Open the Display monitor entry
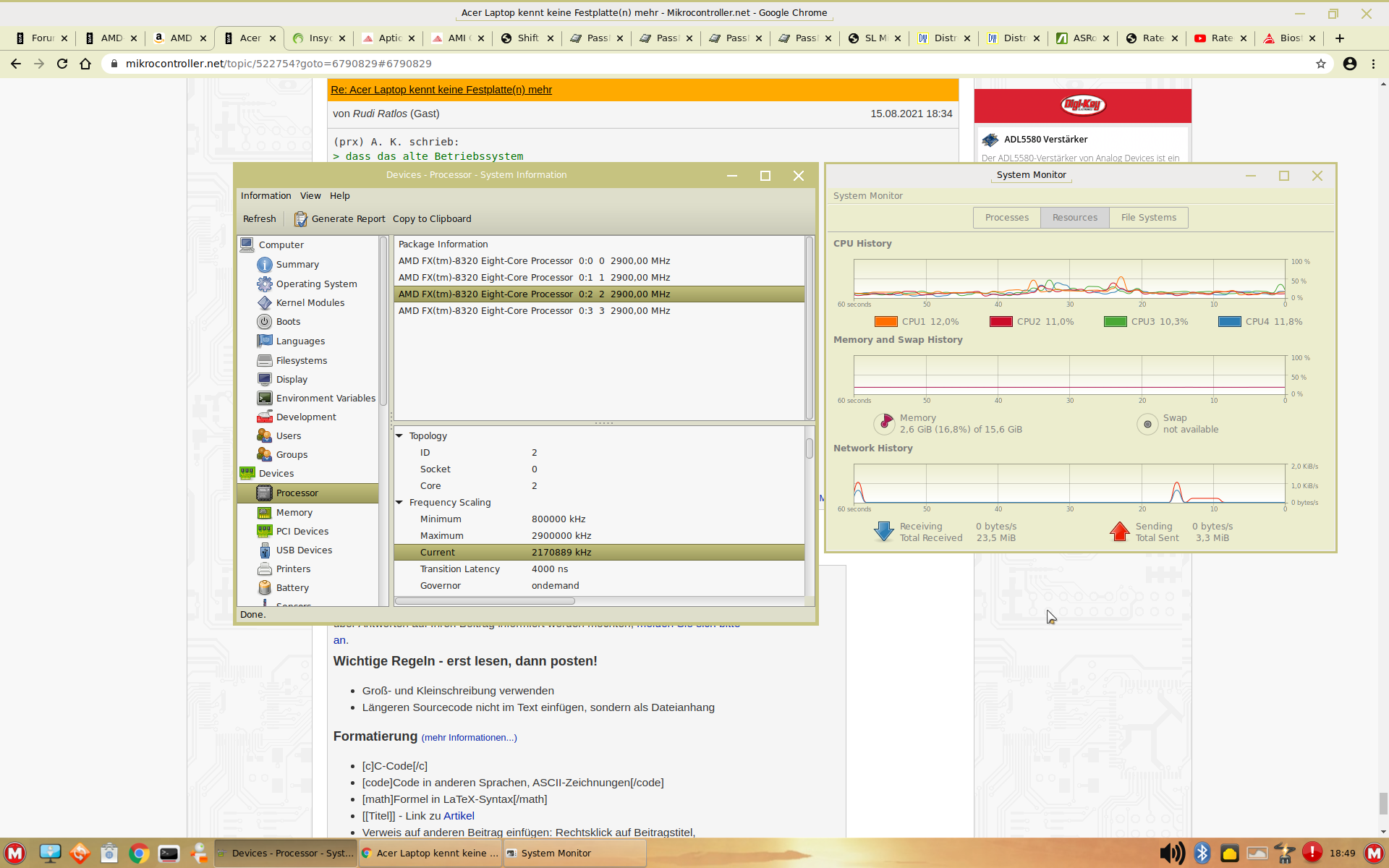 (292, 380)
